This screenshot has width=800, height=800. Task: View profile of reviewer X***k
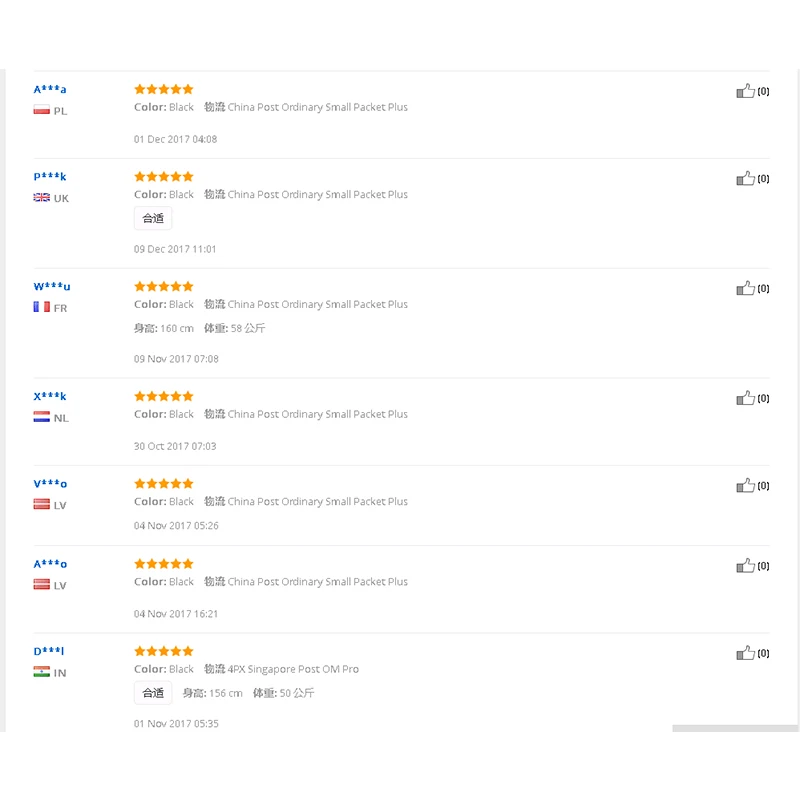50,397
